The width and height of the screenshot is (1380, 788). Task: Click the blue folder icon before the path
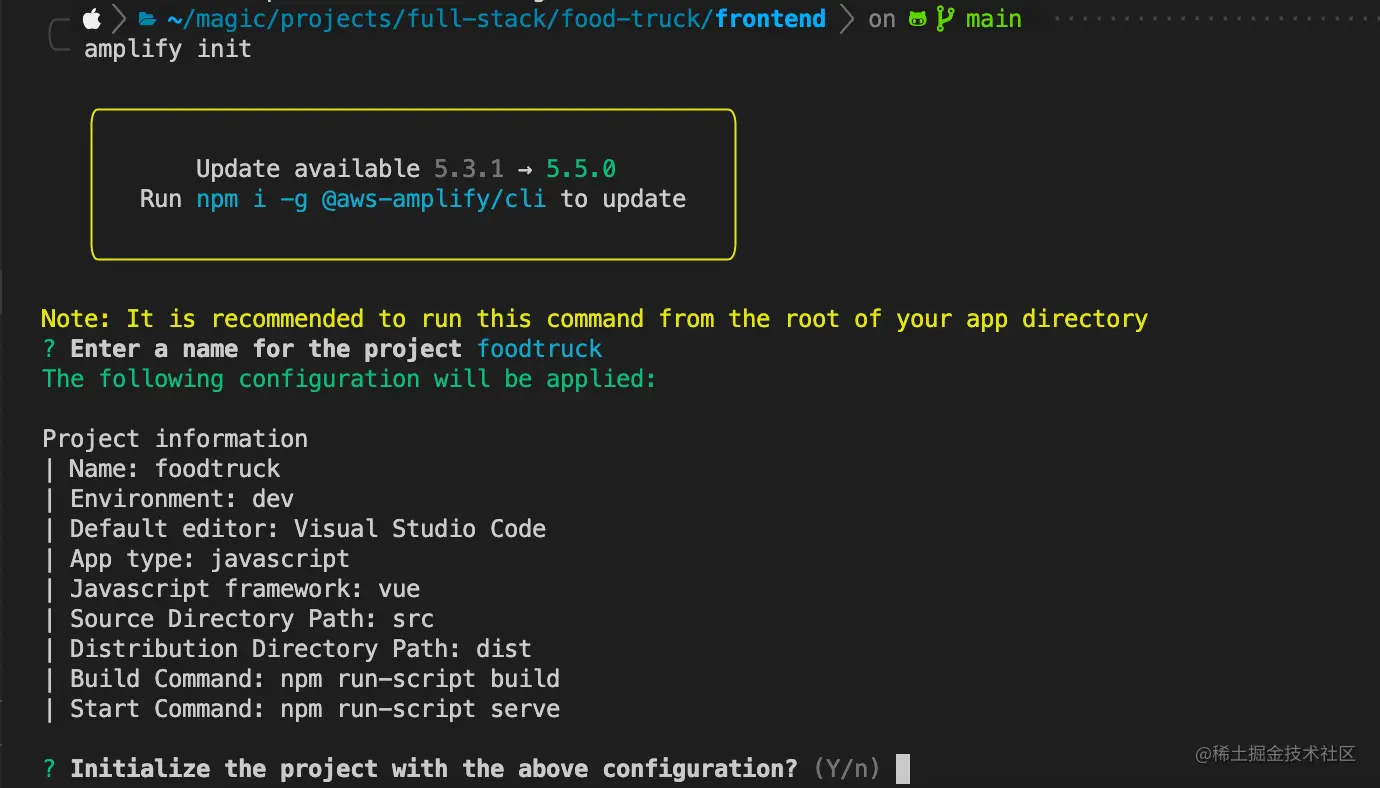(146, 18)
